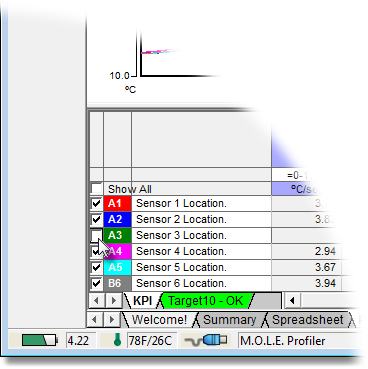Screen dimensions: 368x369
Task: Click the 10.0 axis label on graph
Action: tap(119, 76)
